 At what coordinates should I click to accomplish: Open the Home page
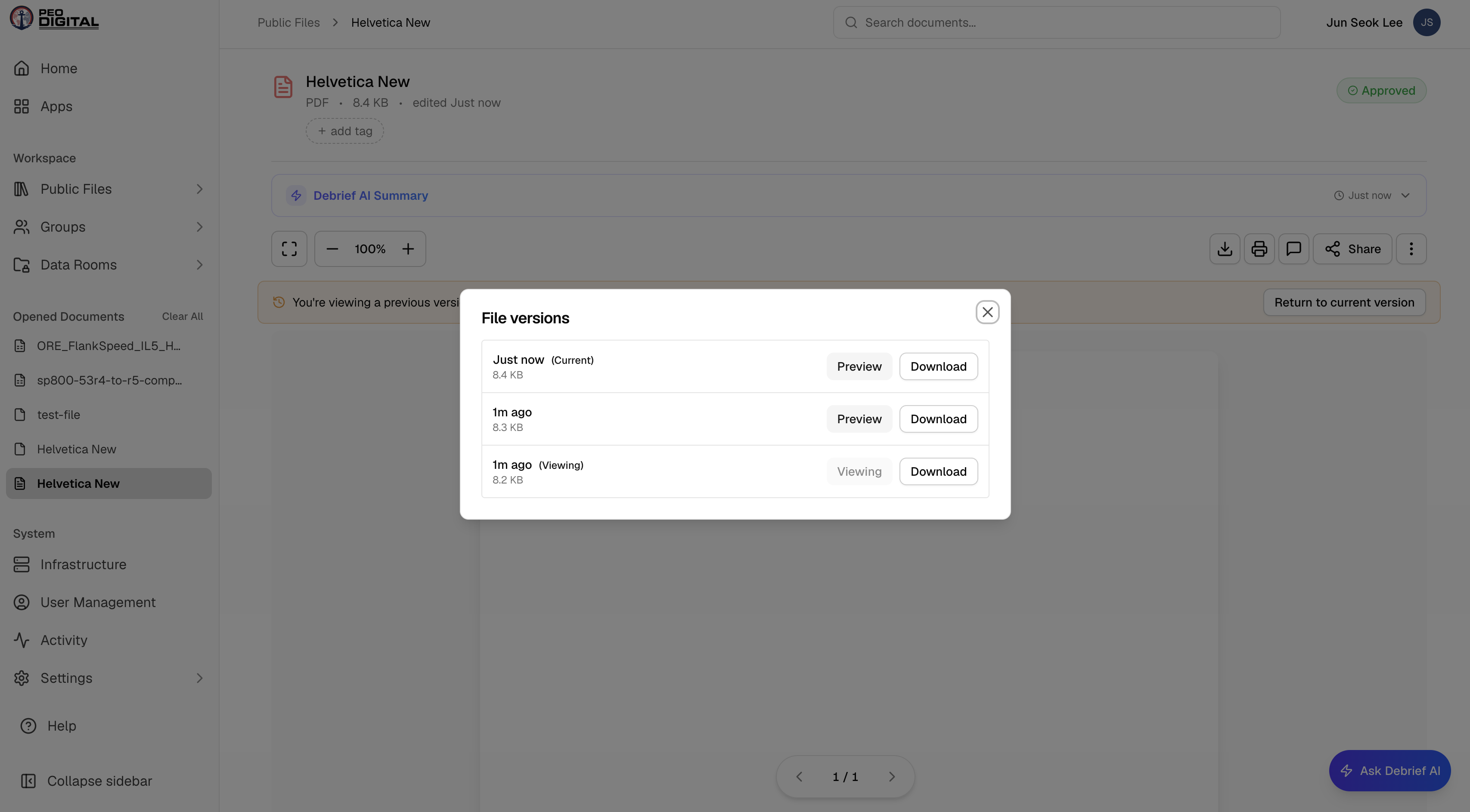[109, 68]
